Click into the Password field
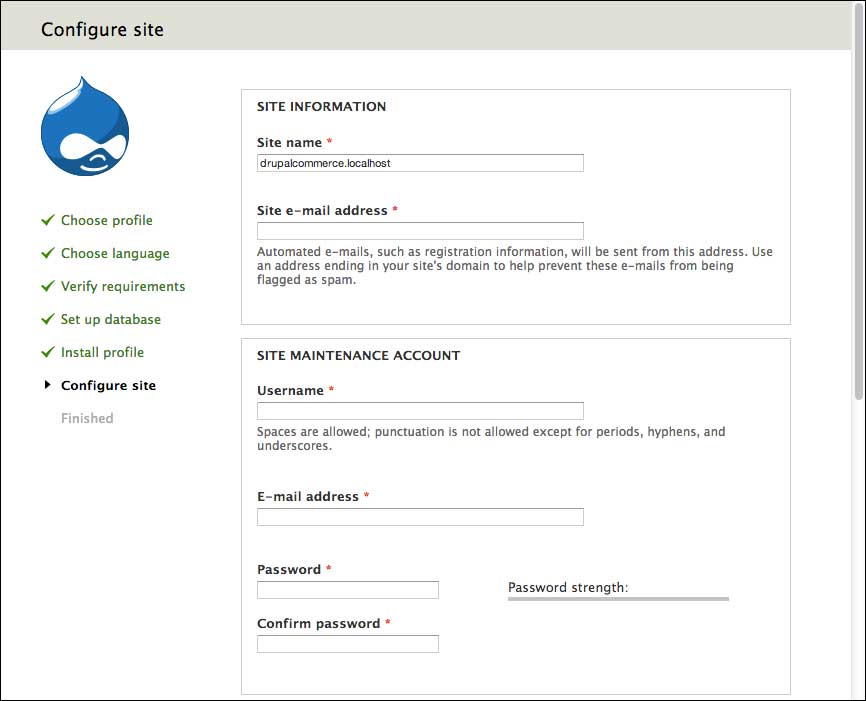866x701 pixels. point(347,590)
